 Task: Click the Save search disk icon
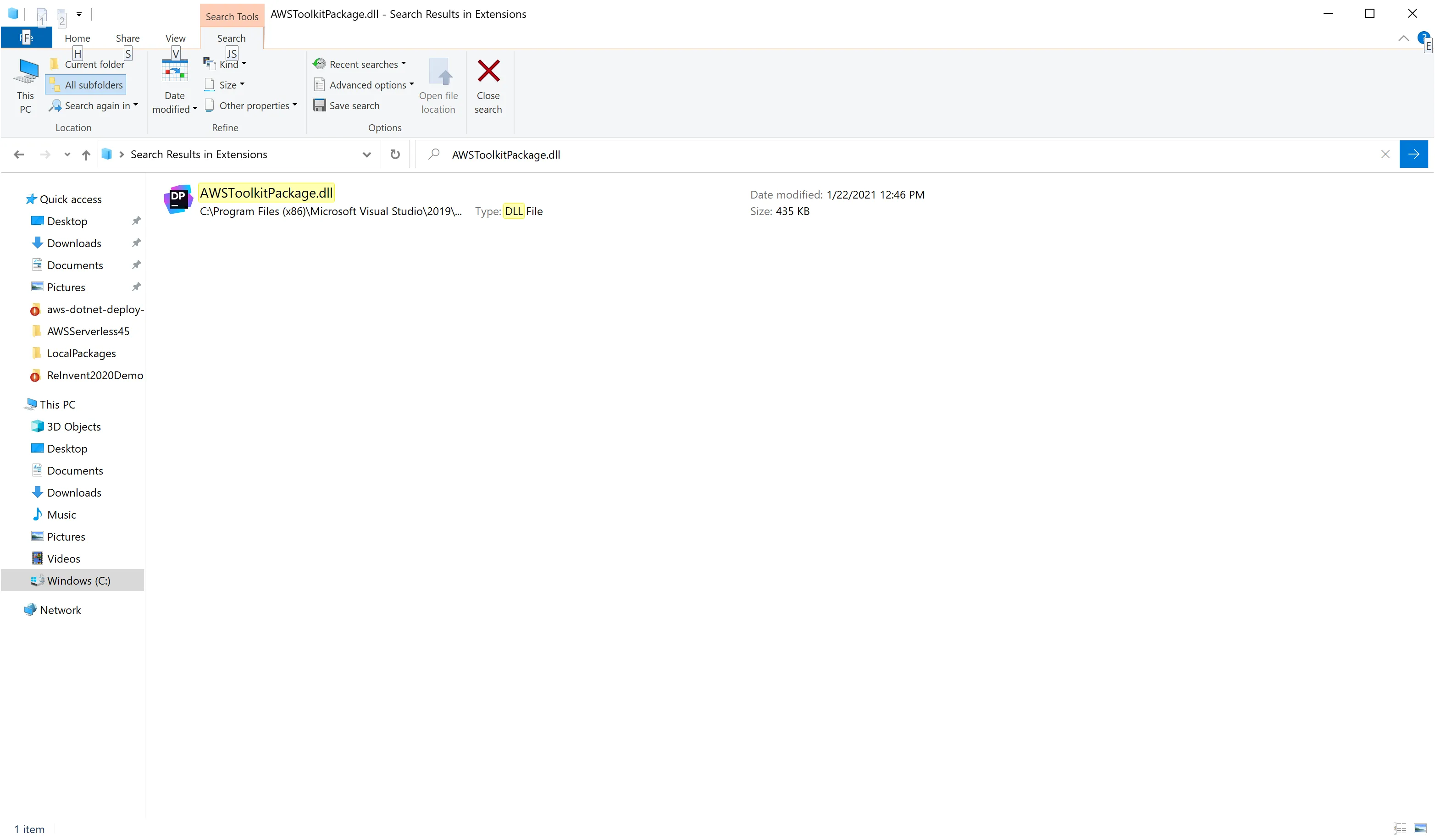[320, 105]
